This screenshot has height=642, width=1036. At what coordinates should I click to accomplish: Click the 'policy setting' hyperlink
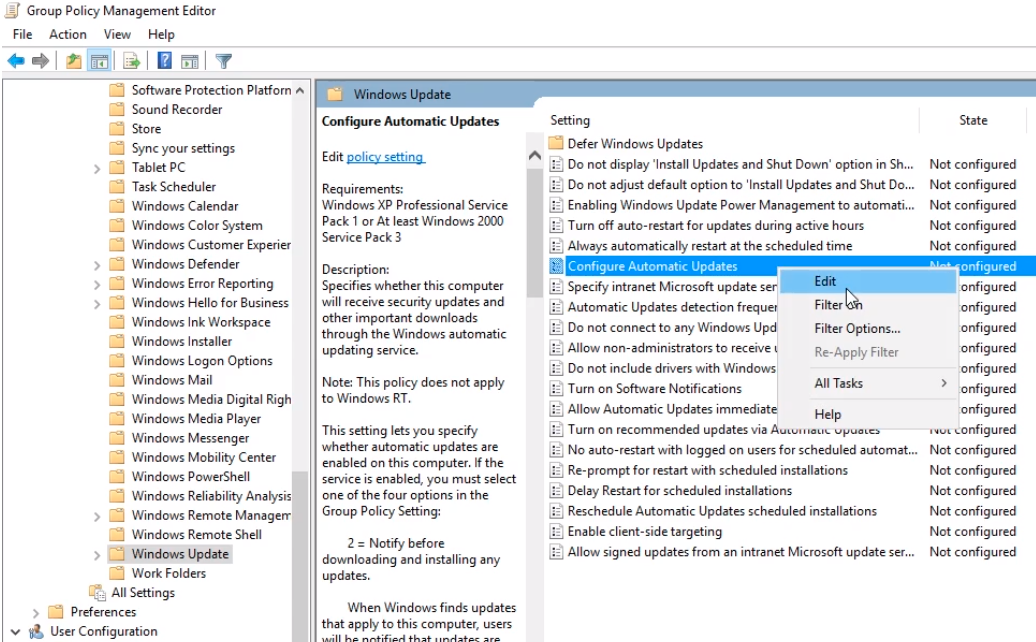click(385, 157)
